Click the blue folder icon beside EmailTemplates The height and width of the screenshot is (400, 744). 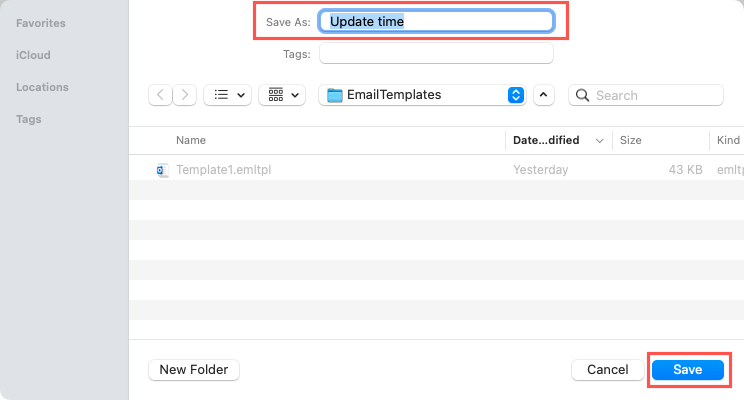(335, 95)
